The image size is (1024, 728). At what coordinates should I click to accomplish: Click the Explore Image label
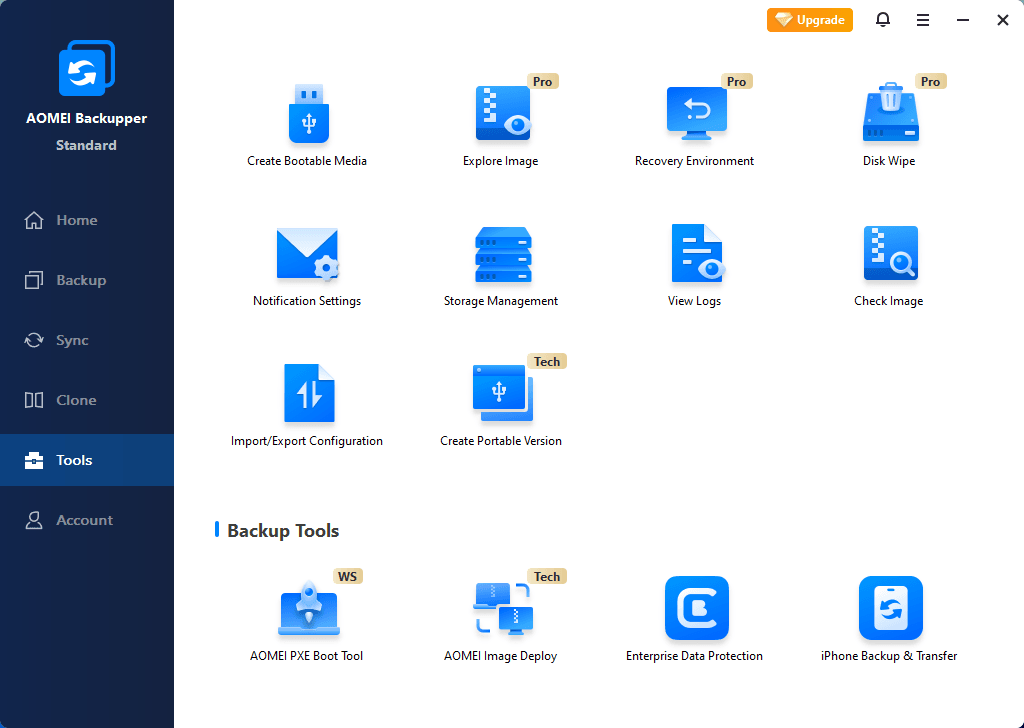pos(501,161)
